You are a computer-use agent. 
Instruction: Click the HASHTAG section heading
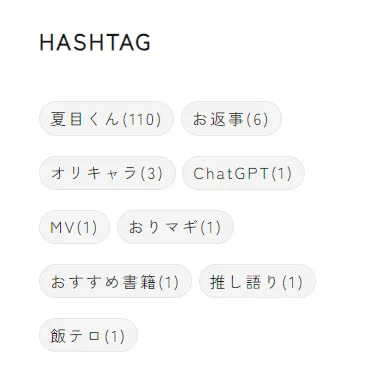(95, 42)
